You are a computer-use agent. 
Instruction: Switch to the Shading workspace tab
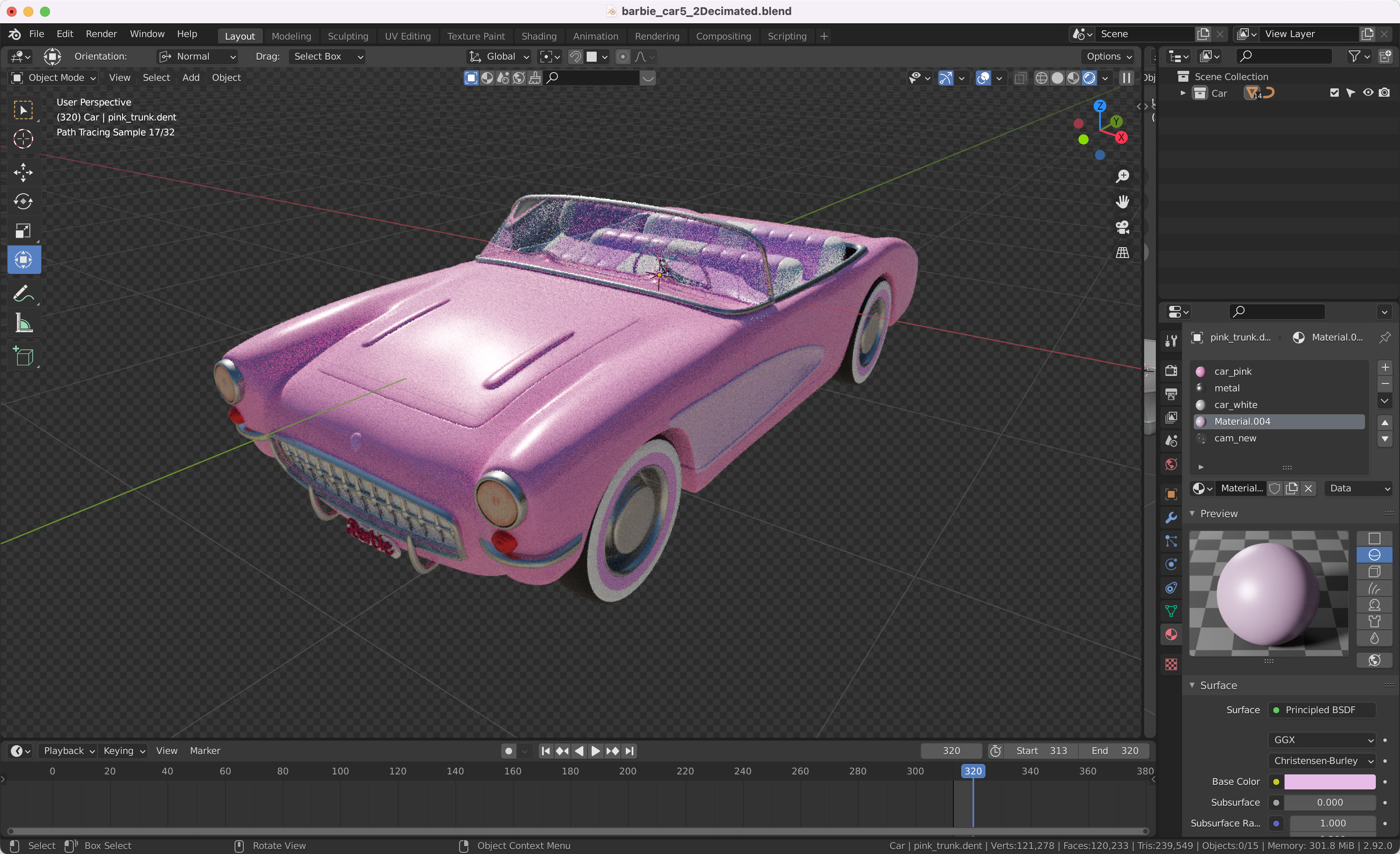click(539, 36)
